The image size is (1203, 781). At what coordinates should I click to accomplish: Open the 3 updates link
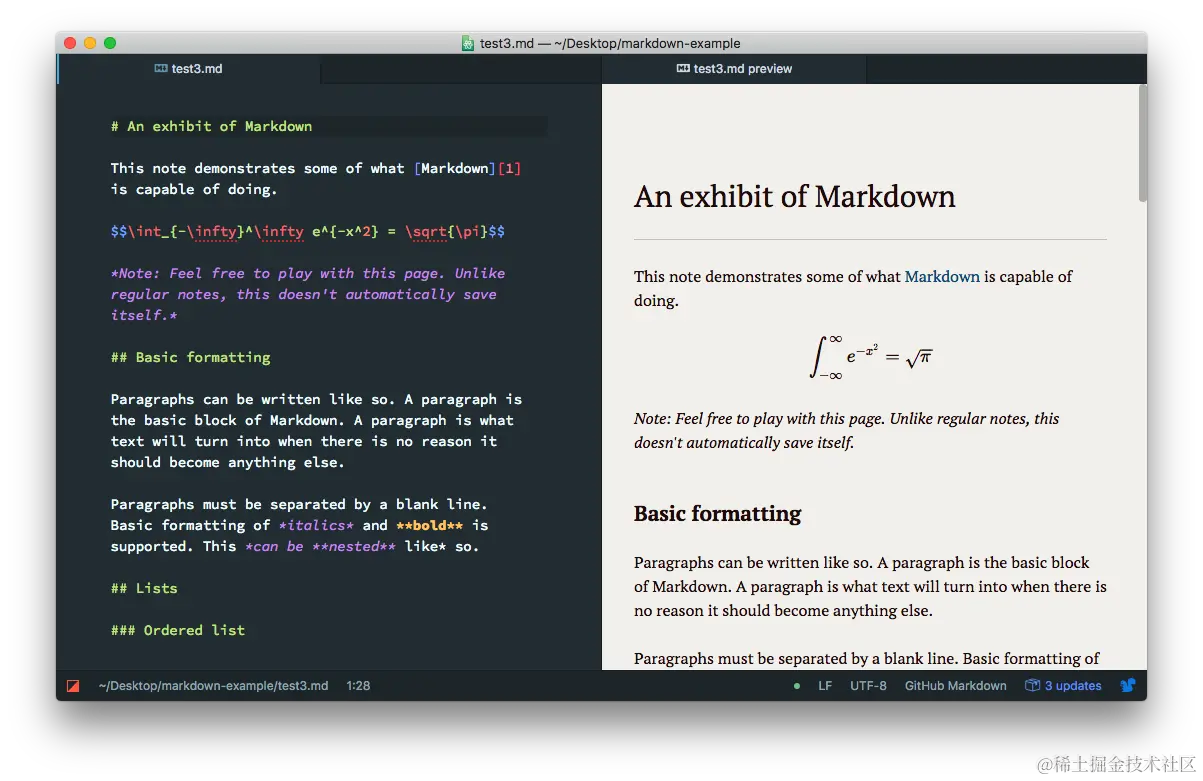pos(1073,686)
